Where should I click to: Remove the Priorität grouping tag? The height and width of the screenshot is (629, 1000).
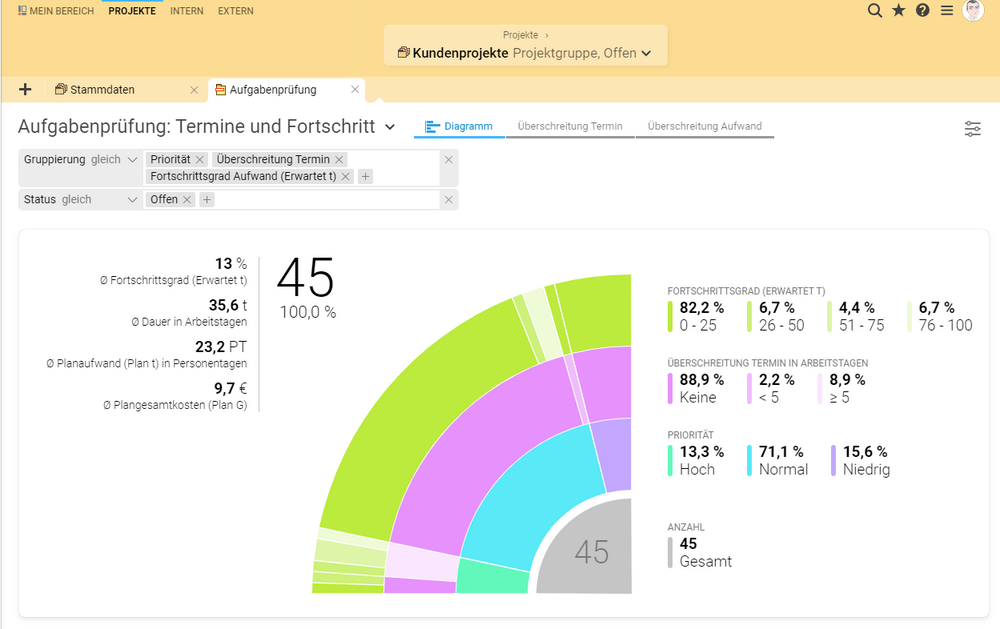point(200,160)
